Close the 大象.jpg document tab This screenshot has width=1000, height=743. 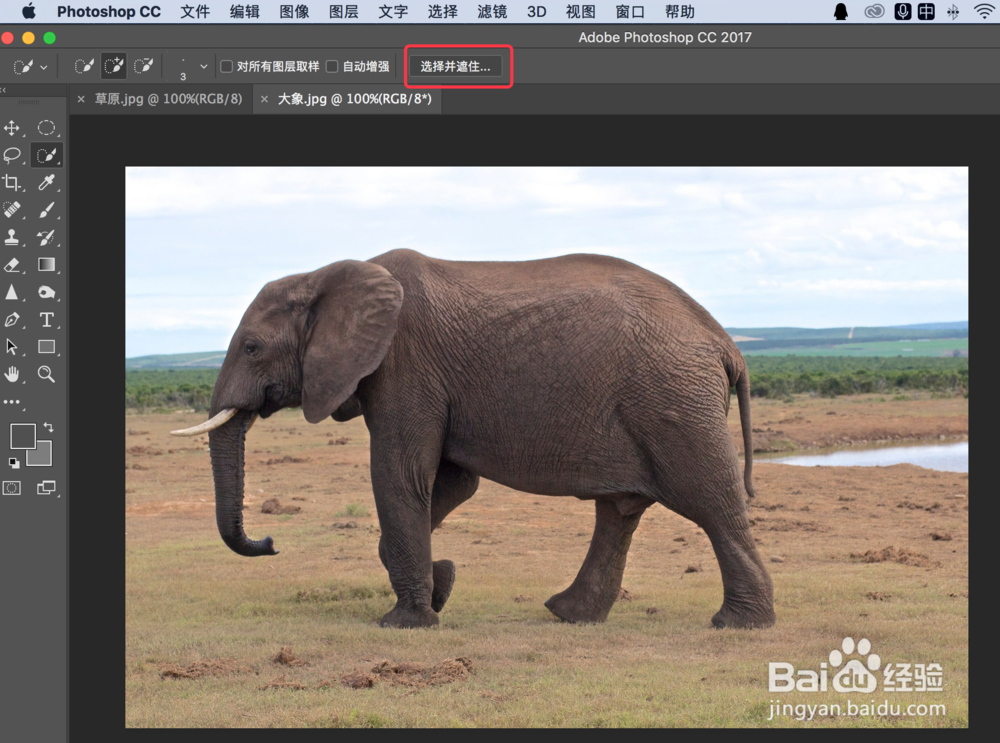[264, 99]
